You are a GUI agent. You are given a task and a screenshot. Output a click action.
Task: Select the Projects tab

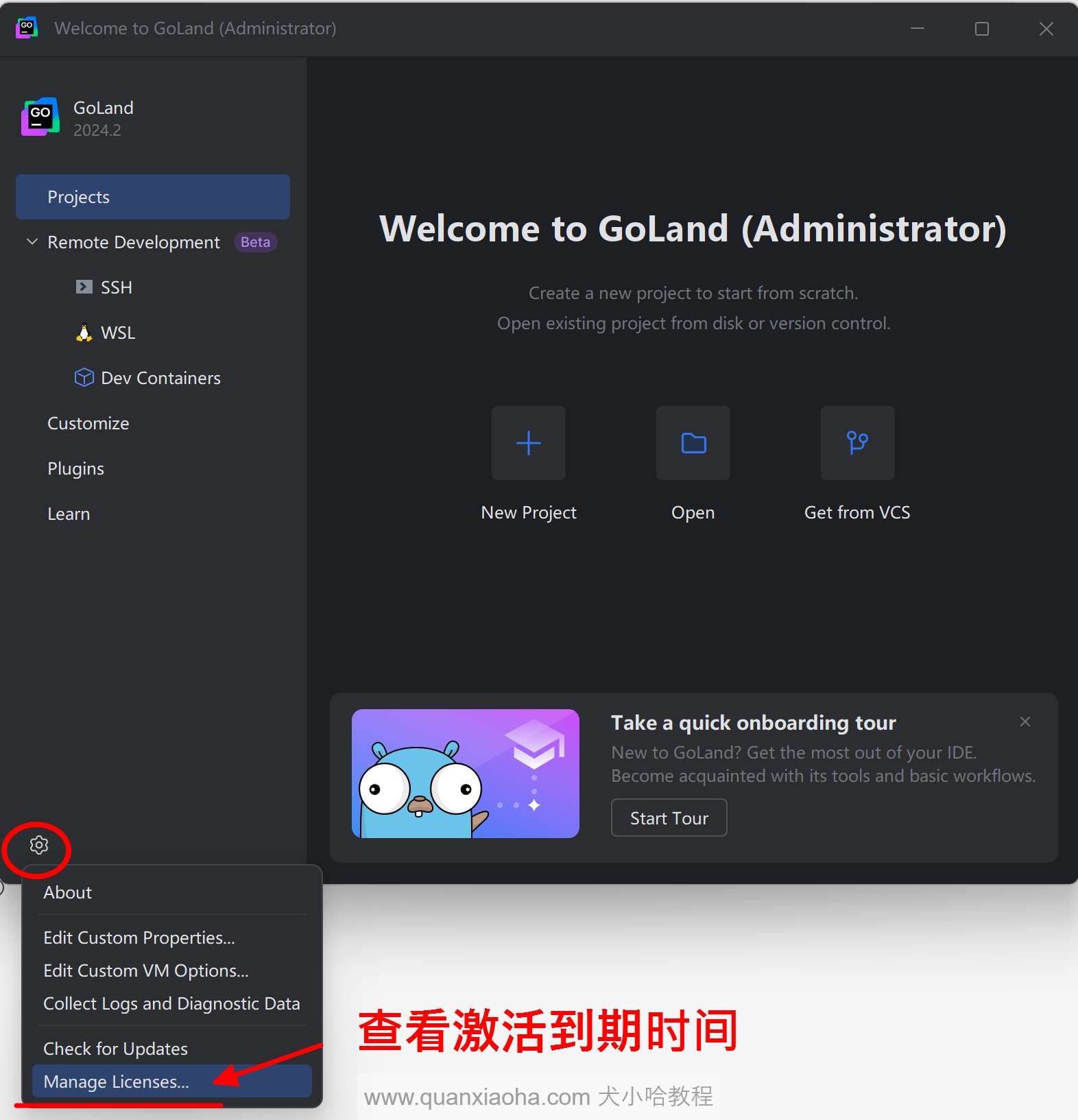coord(152,197)
